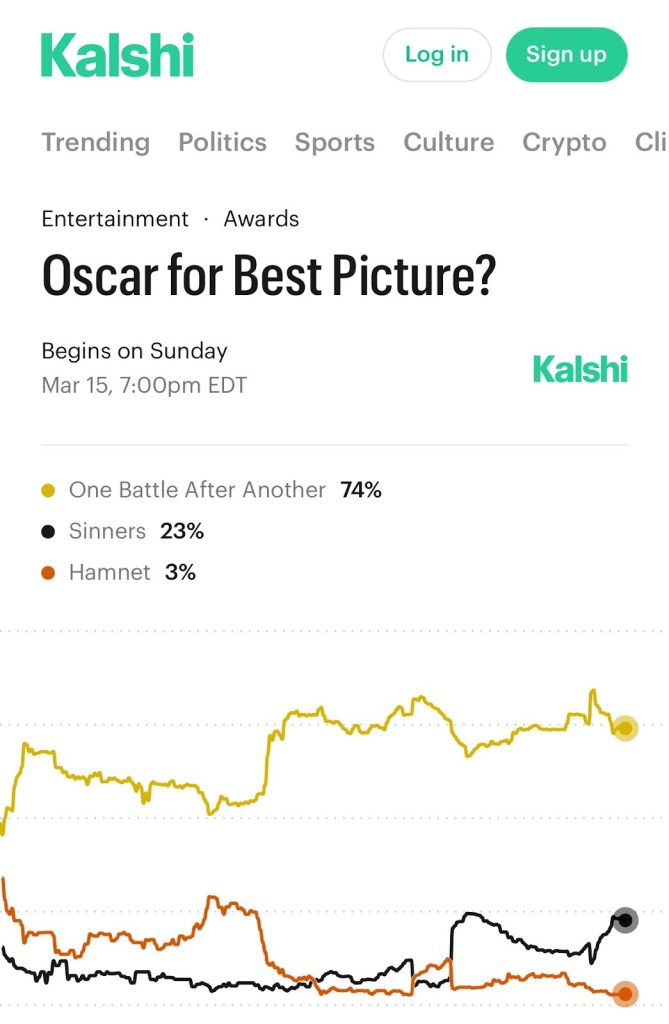
Task: Follow the Awards breadcrumb link
Action: pos(261,219)
